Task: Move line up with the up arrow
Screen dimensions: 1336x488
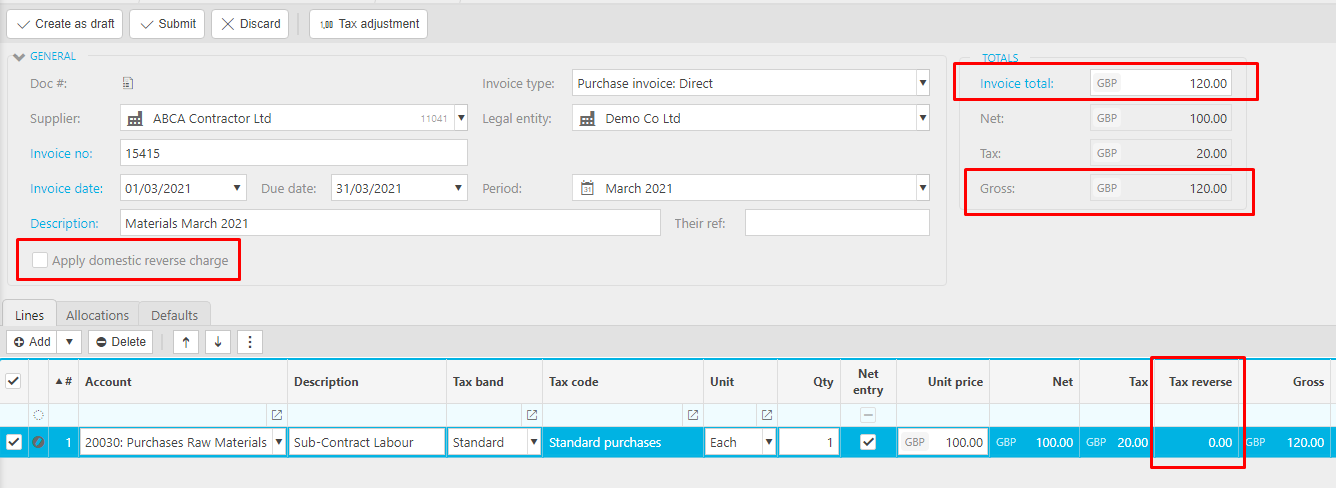Action: point(186,342)
